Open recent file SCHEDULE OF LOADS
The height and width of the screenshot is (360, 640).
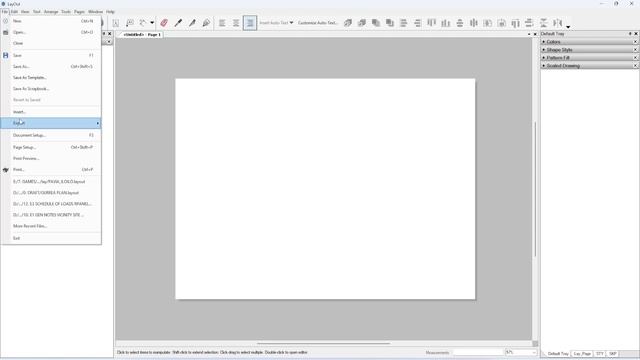51,204
